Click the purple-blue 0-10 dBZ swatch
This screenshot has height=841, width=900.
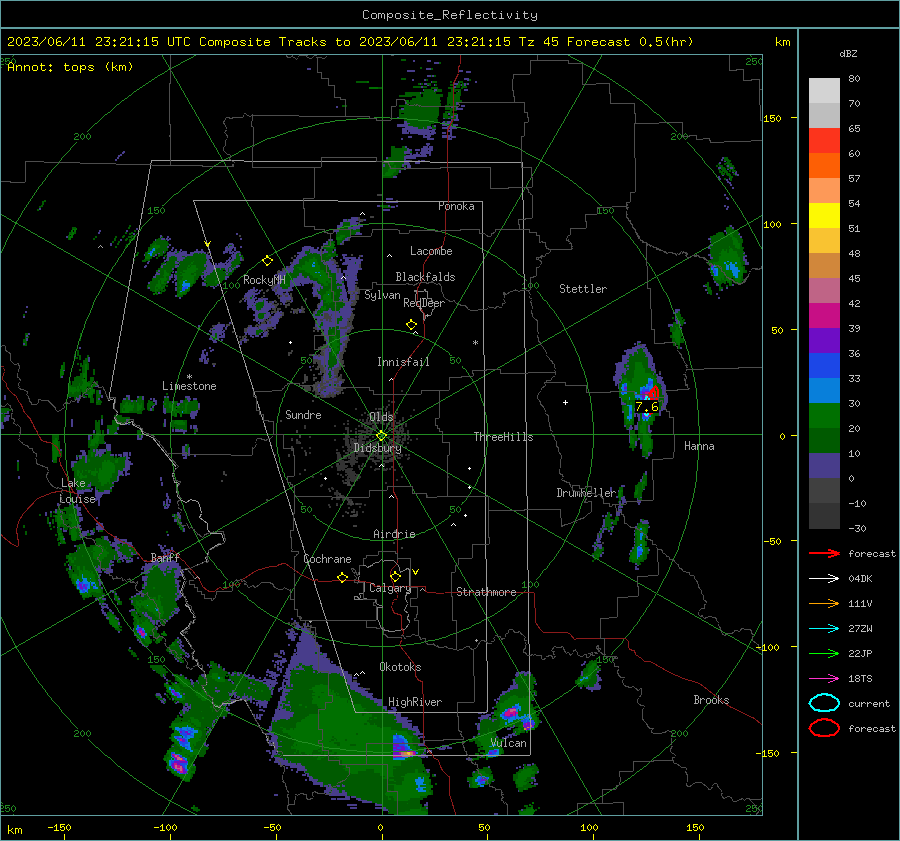(x=824, y=466)
